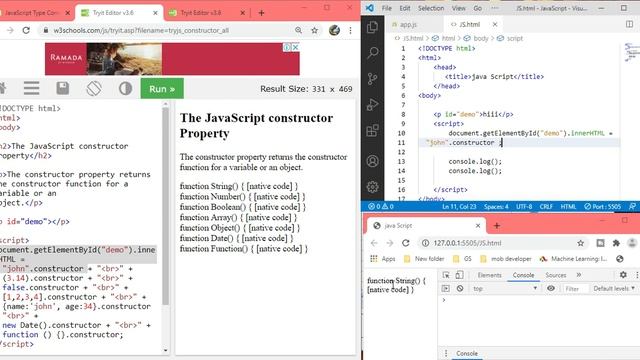The height and width of the screenshot is (360, 640).
Task: Open console context 'top' dropdown
Action: (505, 289)
